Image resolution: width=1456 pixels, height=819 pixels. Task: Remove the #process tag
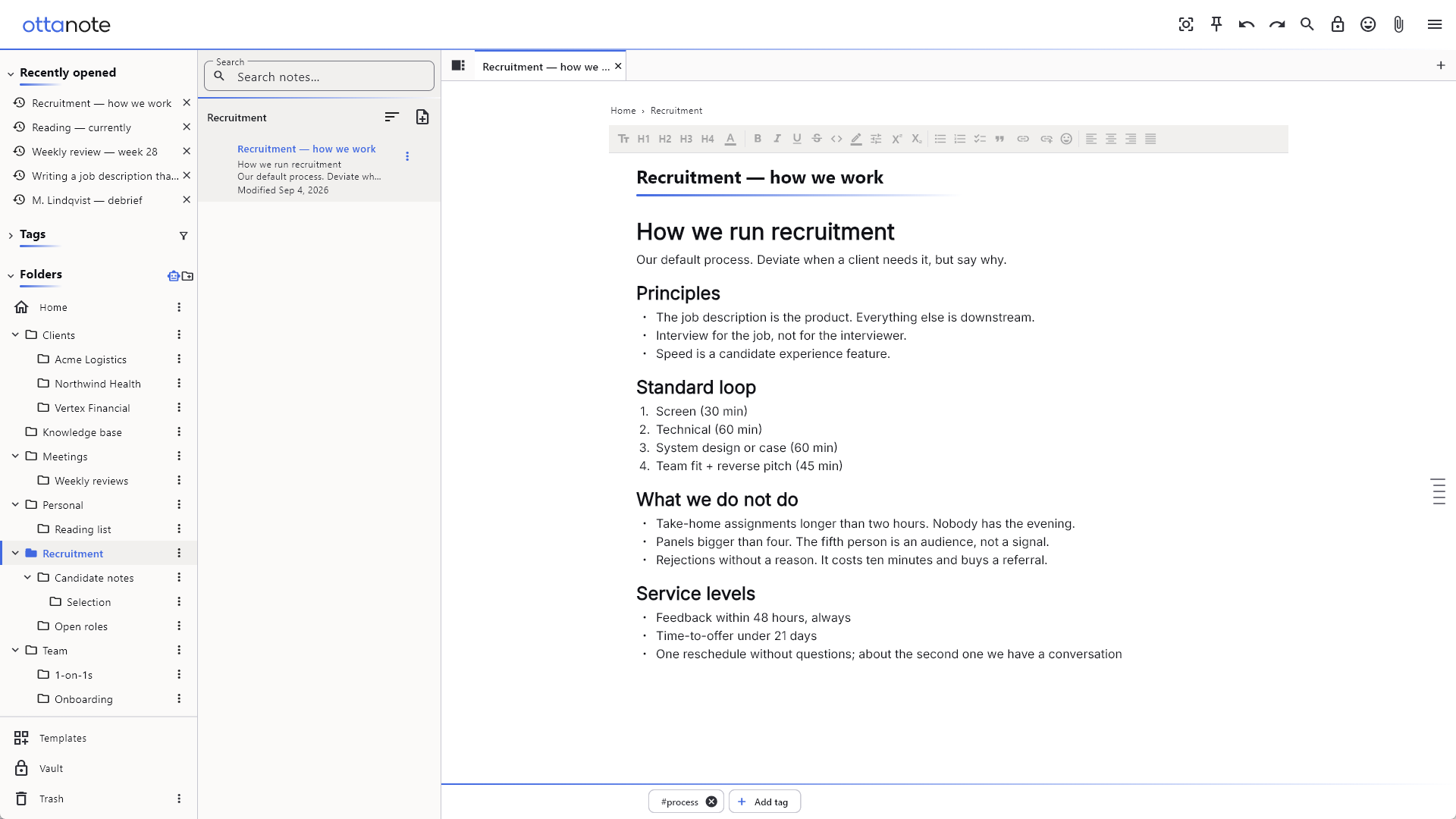click(x=711, y=802)
